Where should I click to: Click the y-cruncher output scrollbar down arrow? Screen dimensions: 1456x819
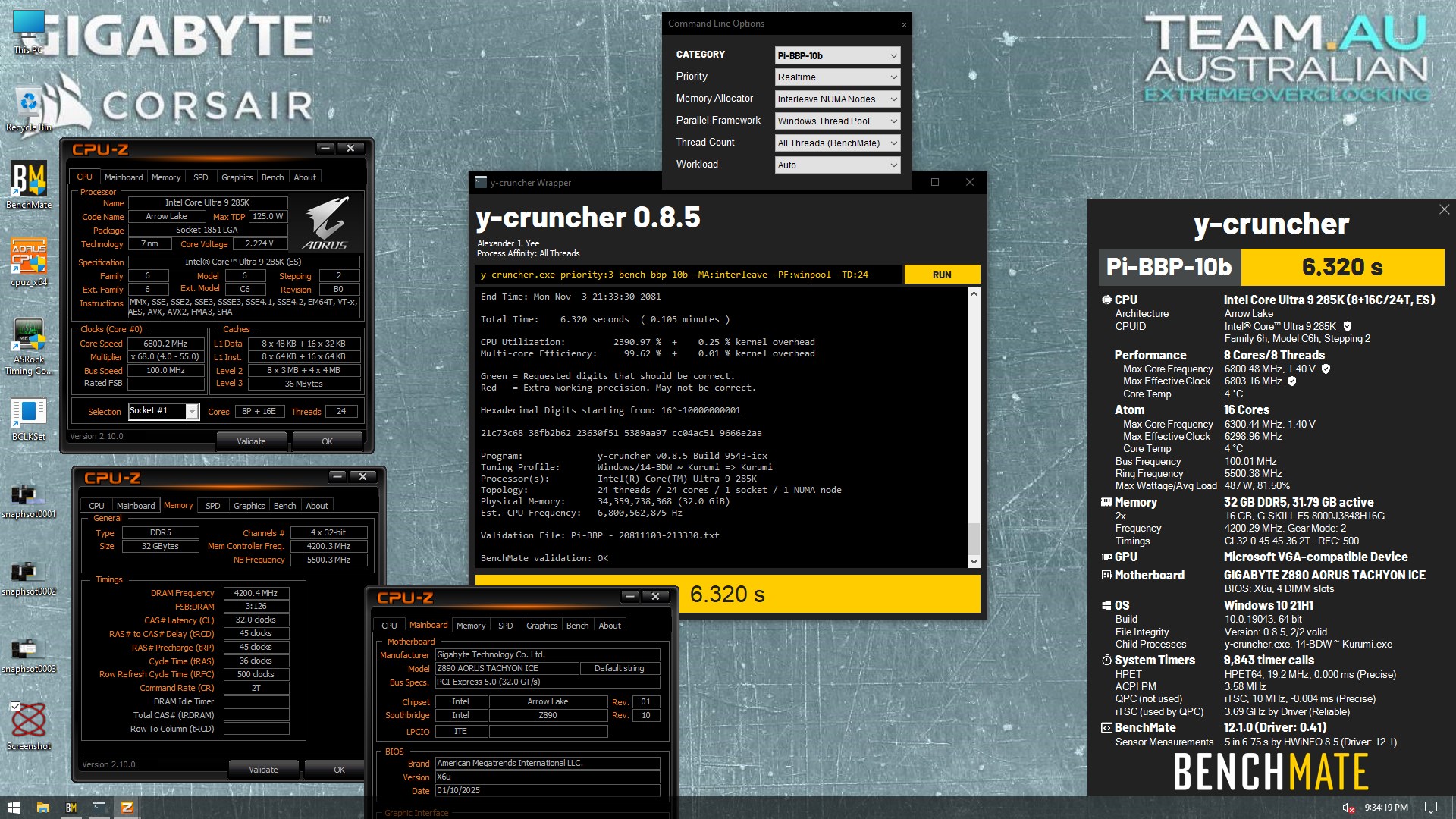974,561
